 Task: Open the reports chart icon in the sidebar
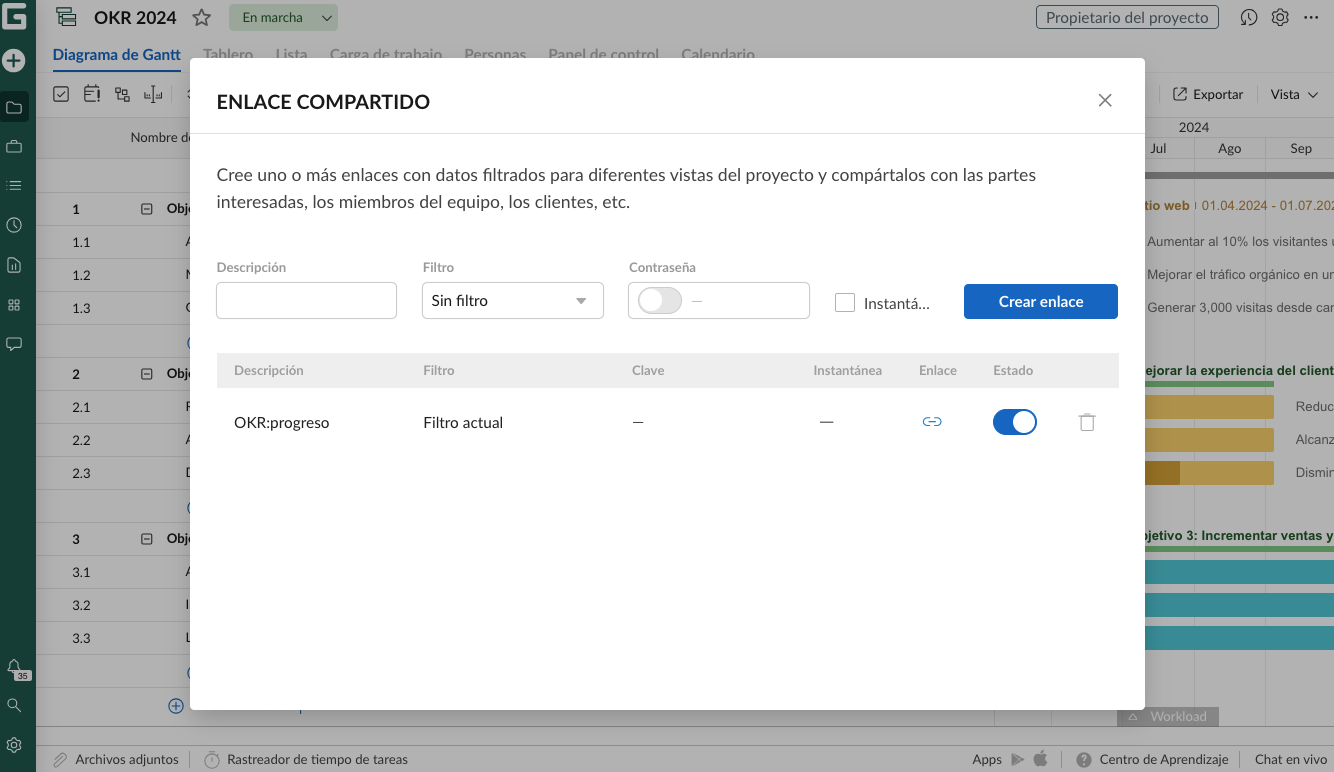[14, 266]
